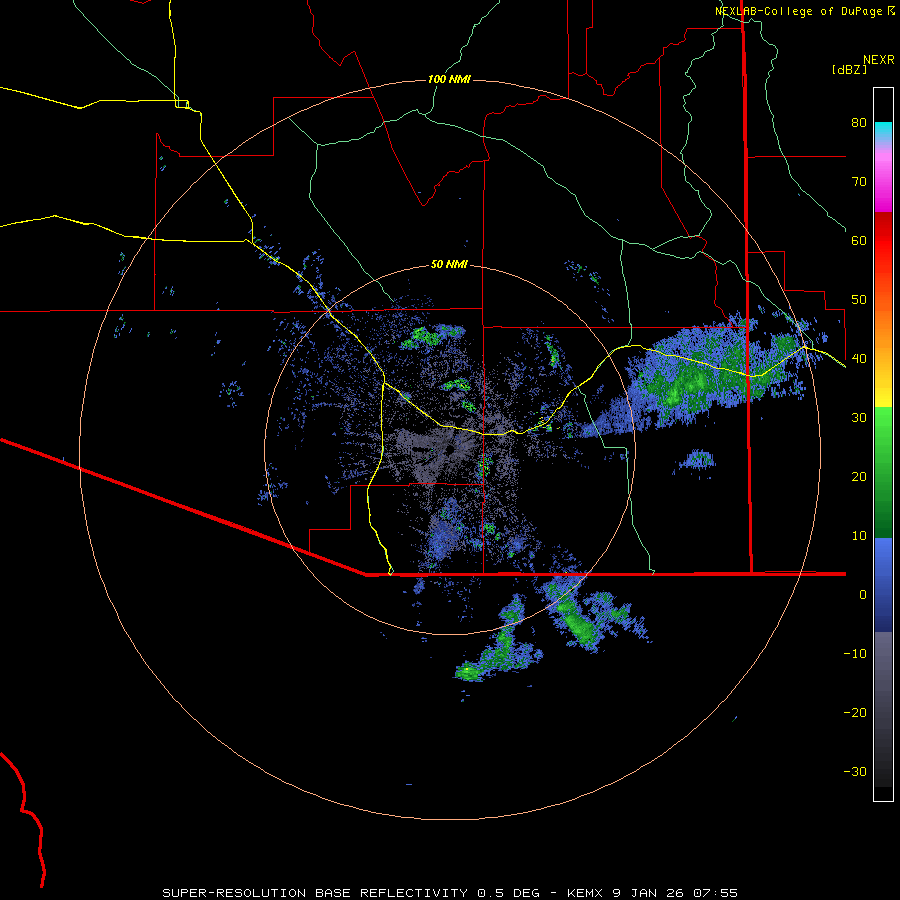This screenshot has width=900, height=900.
Task: Click the "KEMX" radar site identifier
Action: (x=587, y=893)
